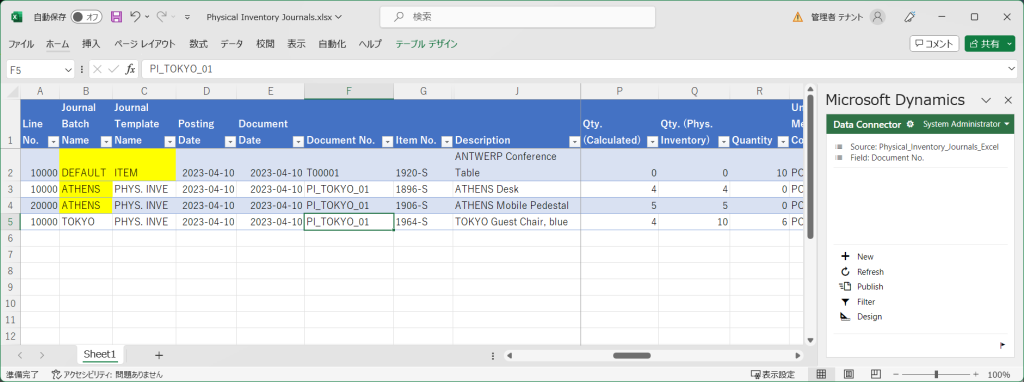The image size is (1024, 382).
Task: Select Normal view icon in status bar
Action: coord(822,374)
